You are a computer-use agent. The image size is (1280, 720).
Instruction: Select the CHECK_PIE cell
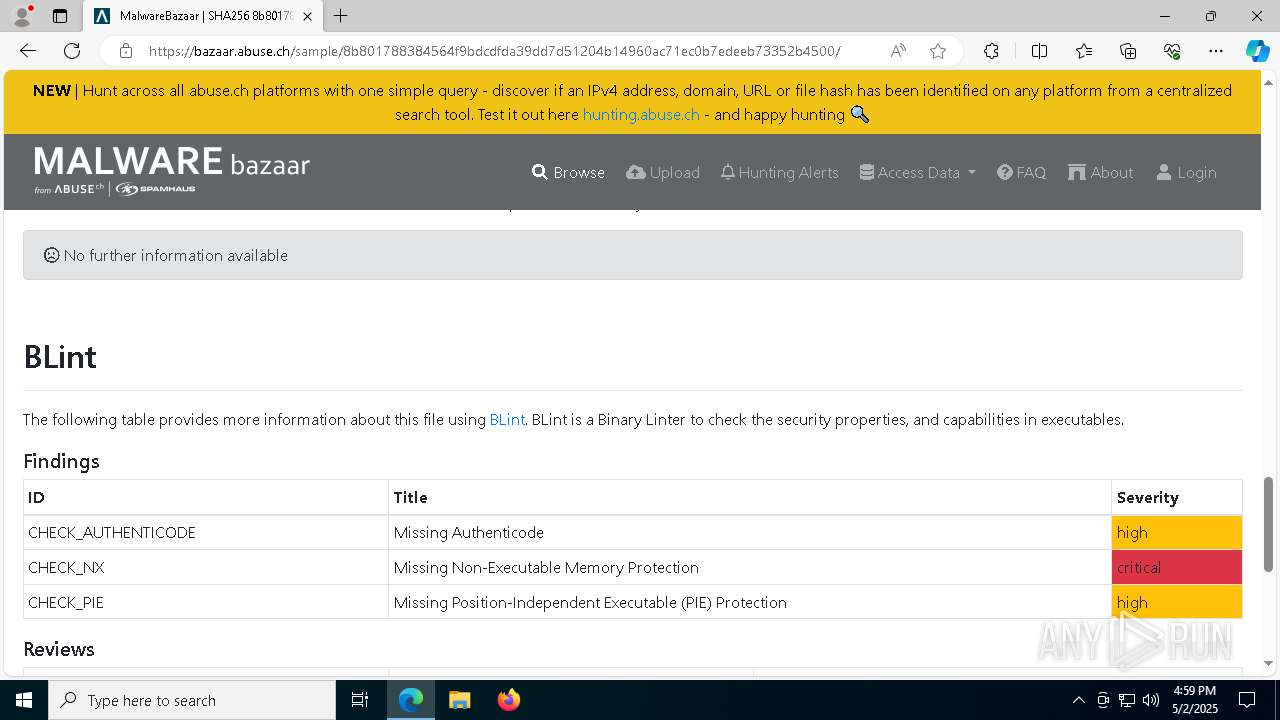coord(206,602)
